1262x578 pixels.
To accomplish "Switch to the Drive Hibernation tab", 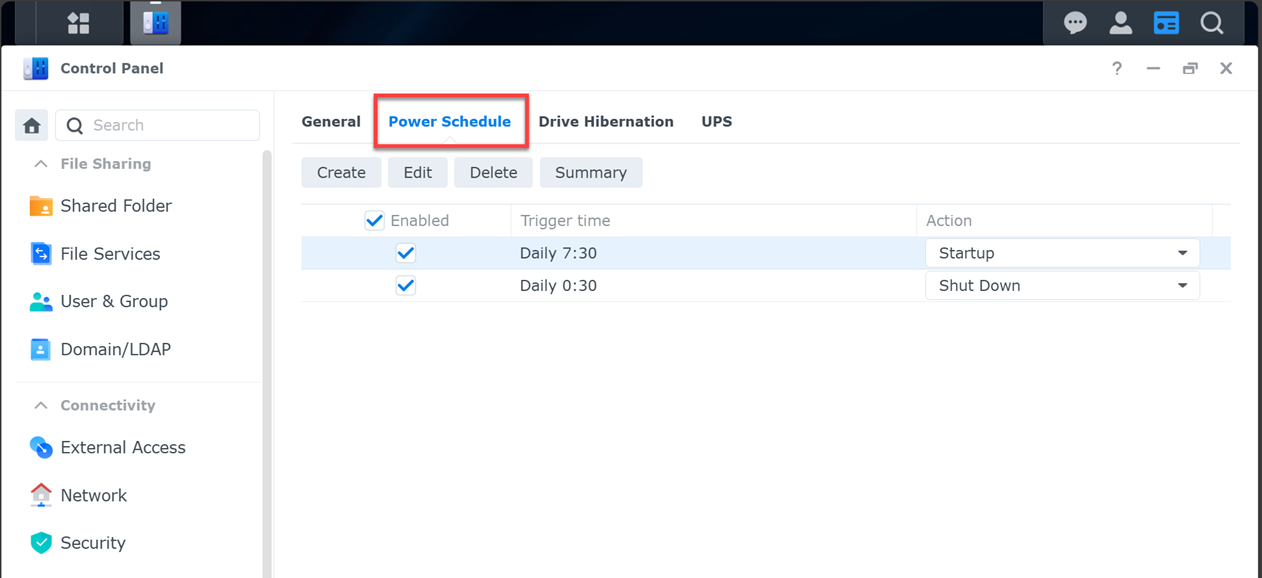I will 606,122.
